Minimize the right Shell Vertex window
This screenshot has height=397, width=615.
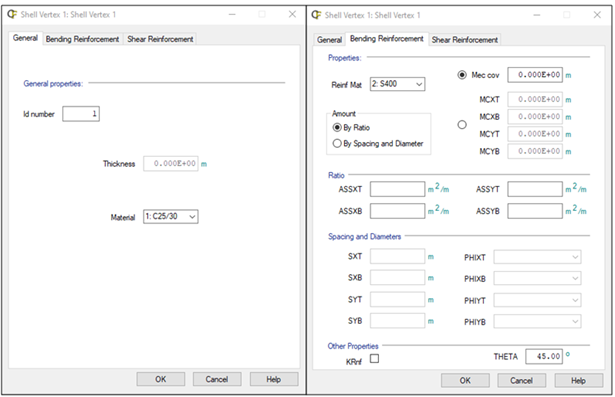(x=537, y=15)
